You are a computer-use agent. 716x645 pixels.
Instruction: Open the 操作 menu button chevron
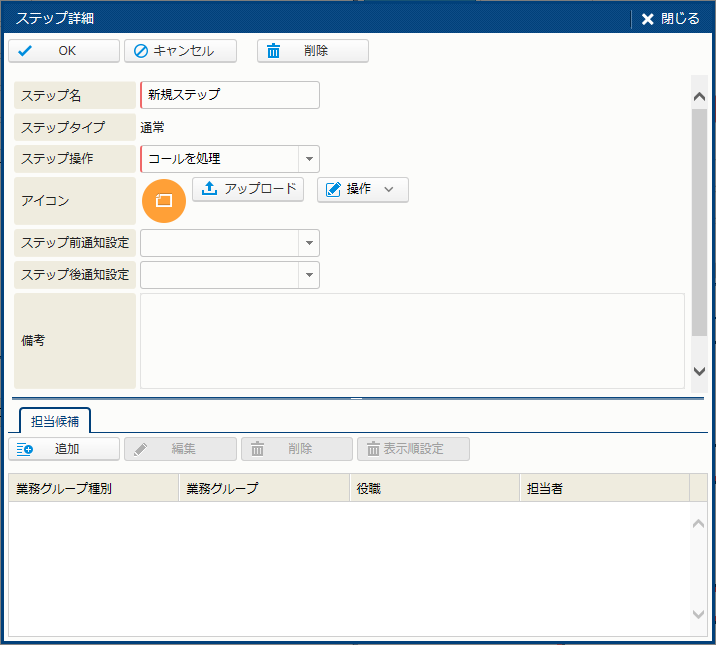(x=389, y=189)
